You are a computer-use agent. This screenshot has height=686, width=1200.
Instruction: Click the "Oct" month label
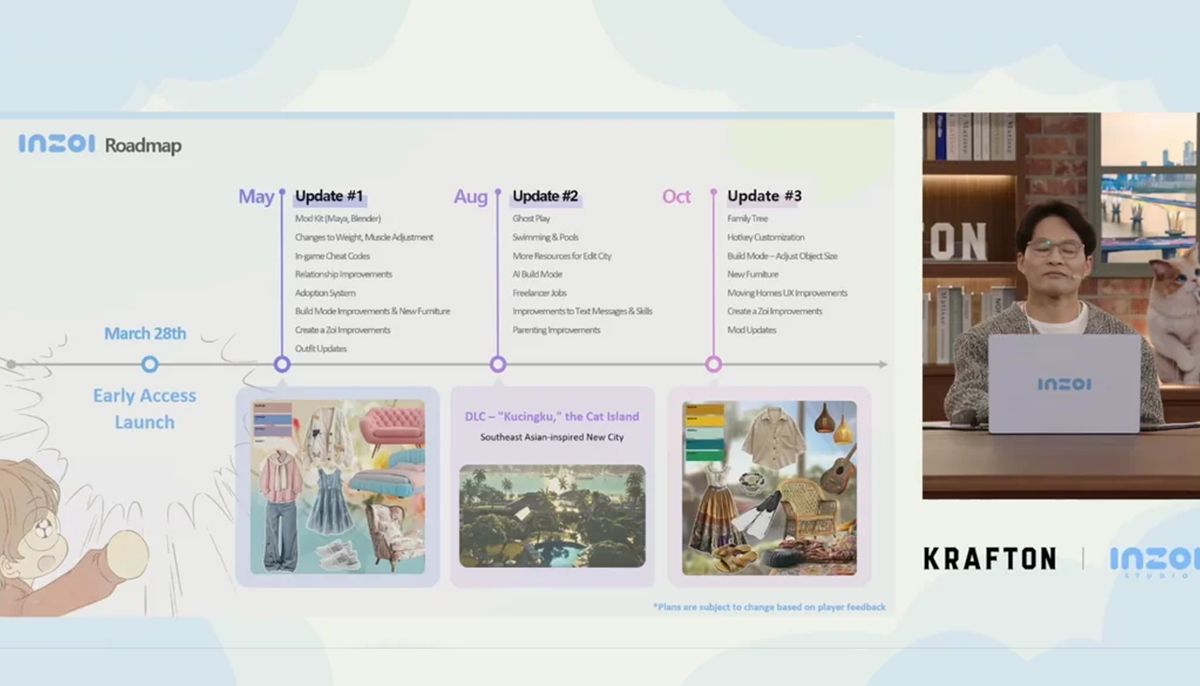(677, 196)
